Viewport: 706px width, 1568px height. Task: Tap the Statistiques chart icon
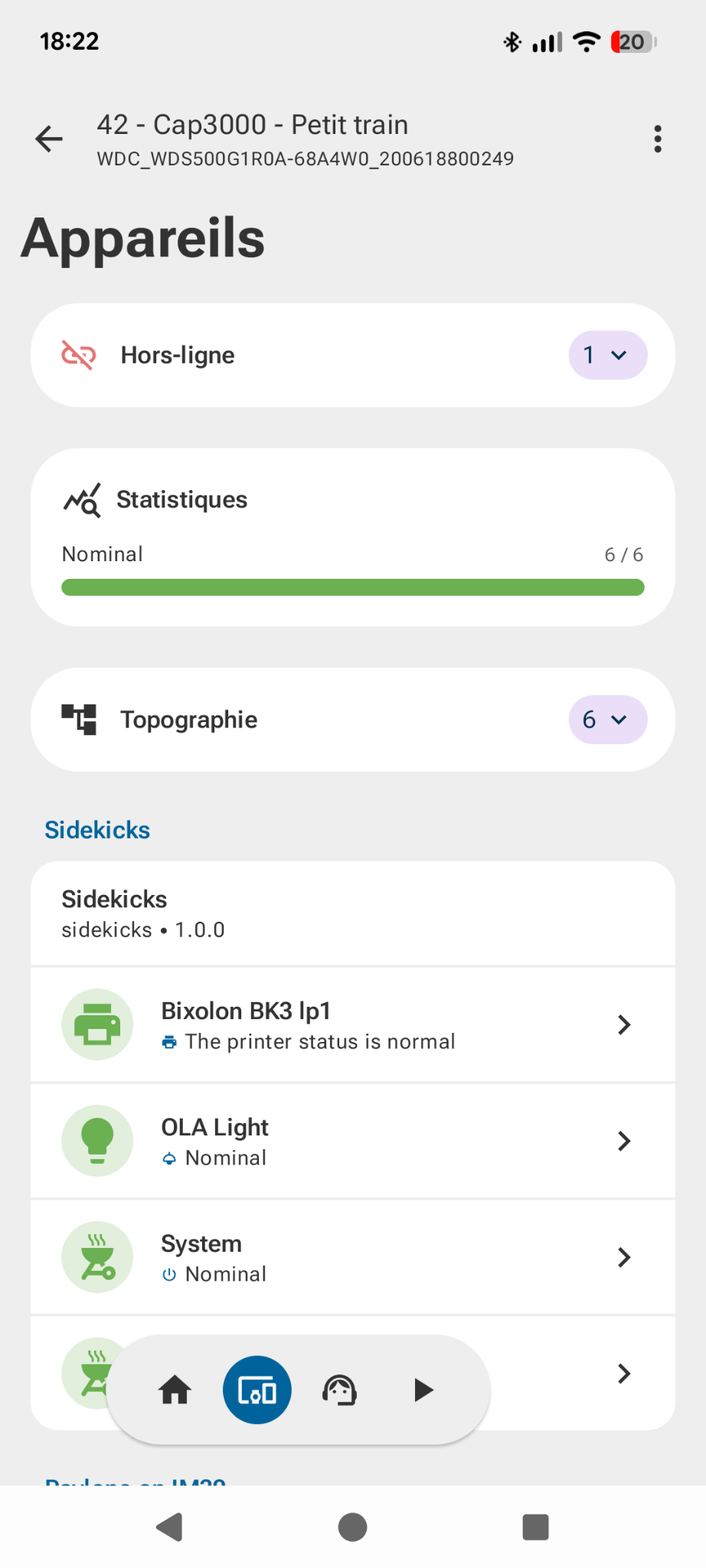[82, 500]
